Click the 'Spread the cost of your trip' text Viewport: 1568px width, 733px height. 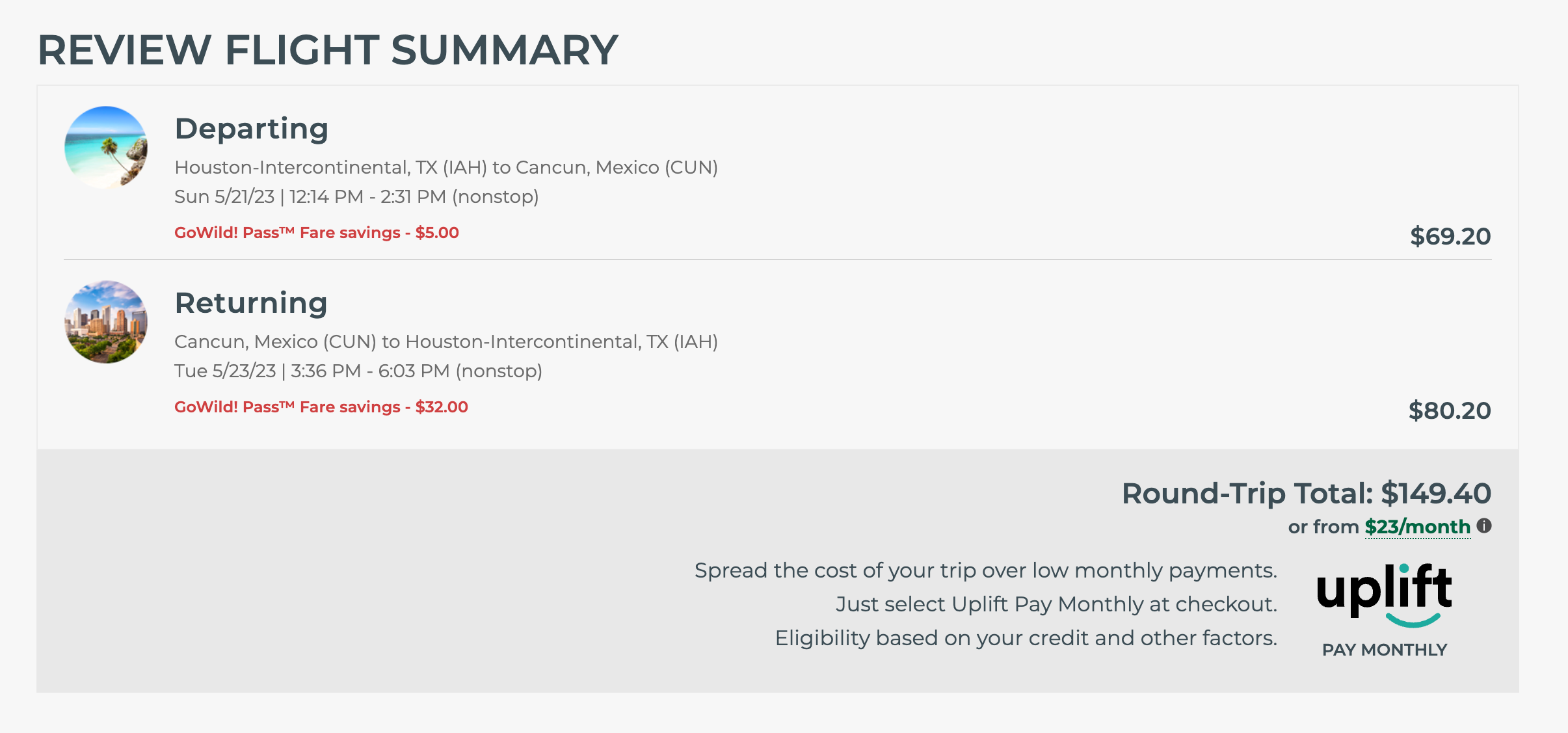pyautogui.click(x=986, y=570)
